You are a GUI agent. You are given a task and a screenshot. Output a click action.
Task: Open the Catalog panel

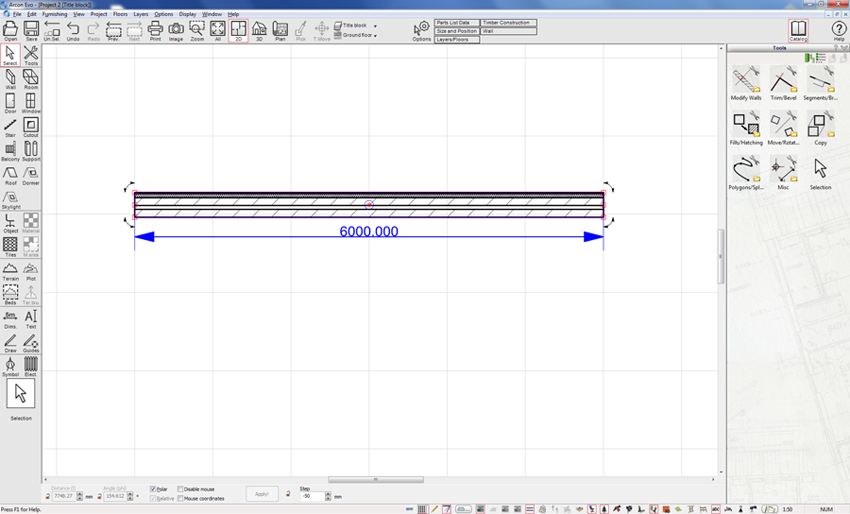(x=798, y=31)
